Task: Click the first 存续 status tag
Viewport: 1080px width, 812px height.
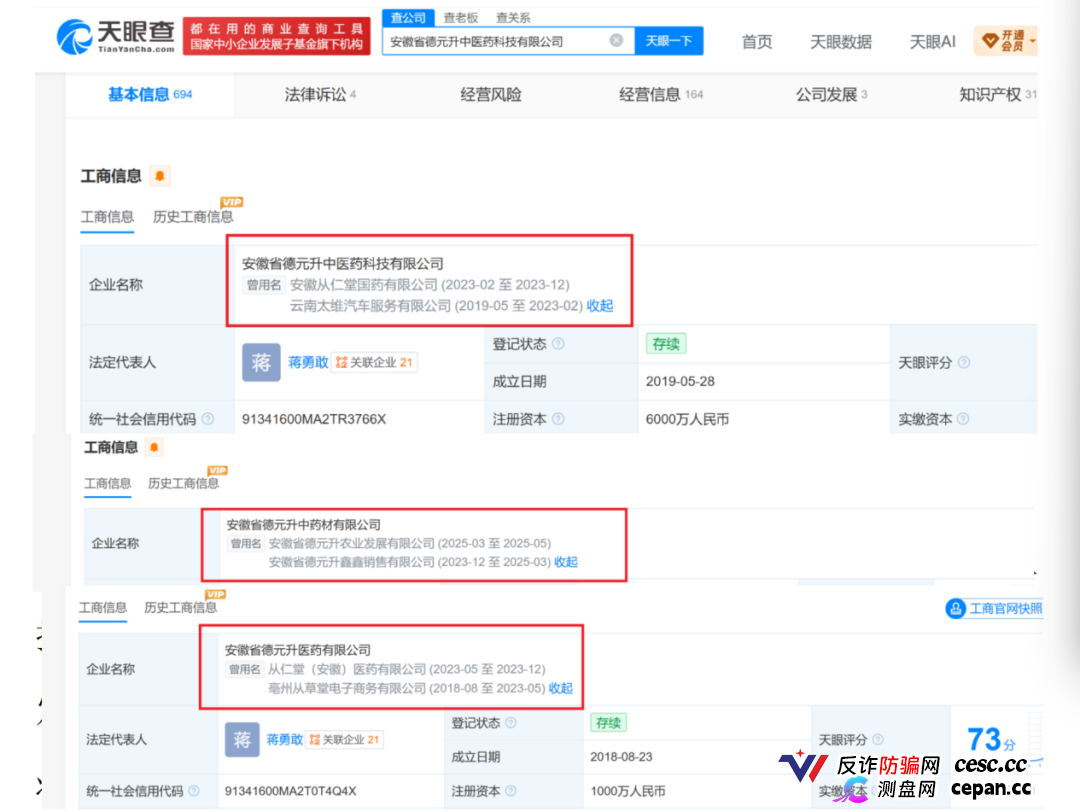Action: coord(665,344)
